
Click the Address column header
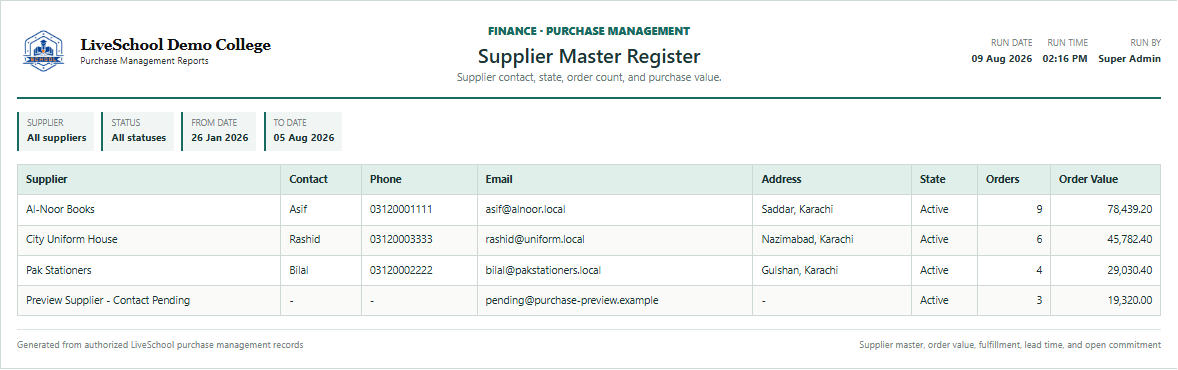[832, 180]
